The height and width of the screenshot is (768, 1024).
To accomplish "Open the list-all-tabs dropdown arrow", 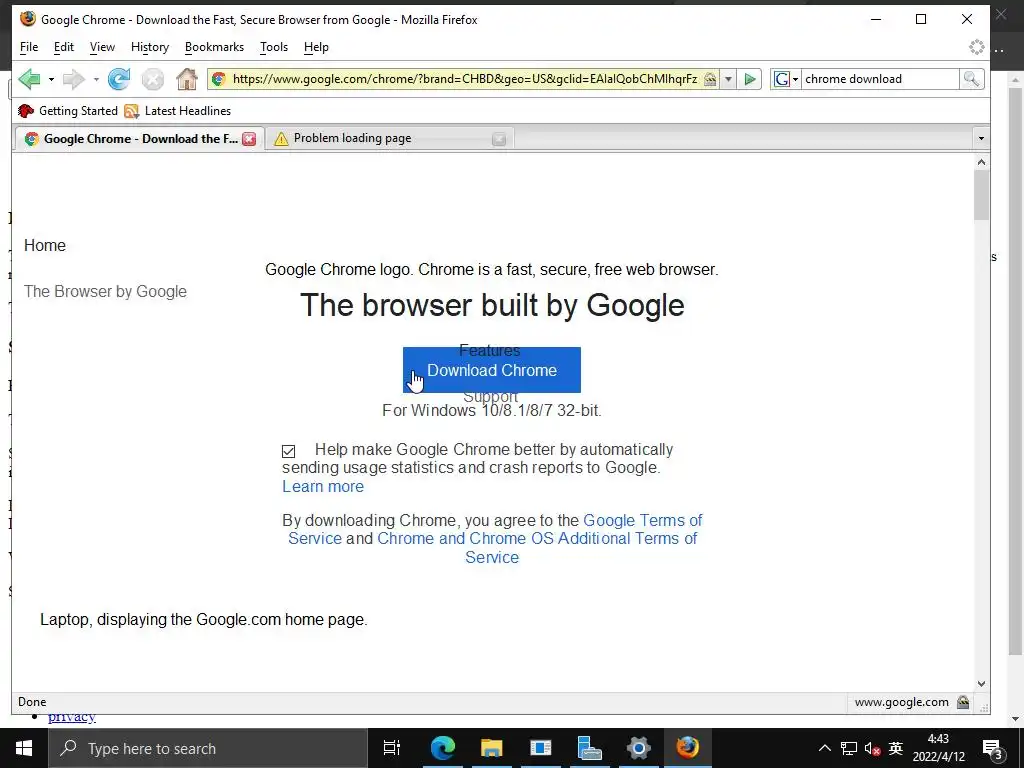I will point(980,138).
